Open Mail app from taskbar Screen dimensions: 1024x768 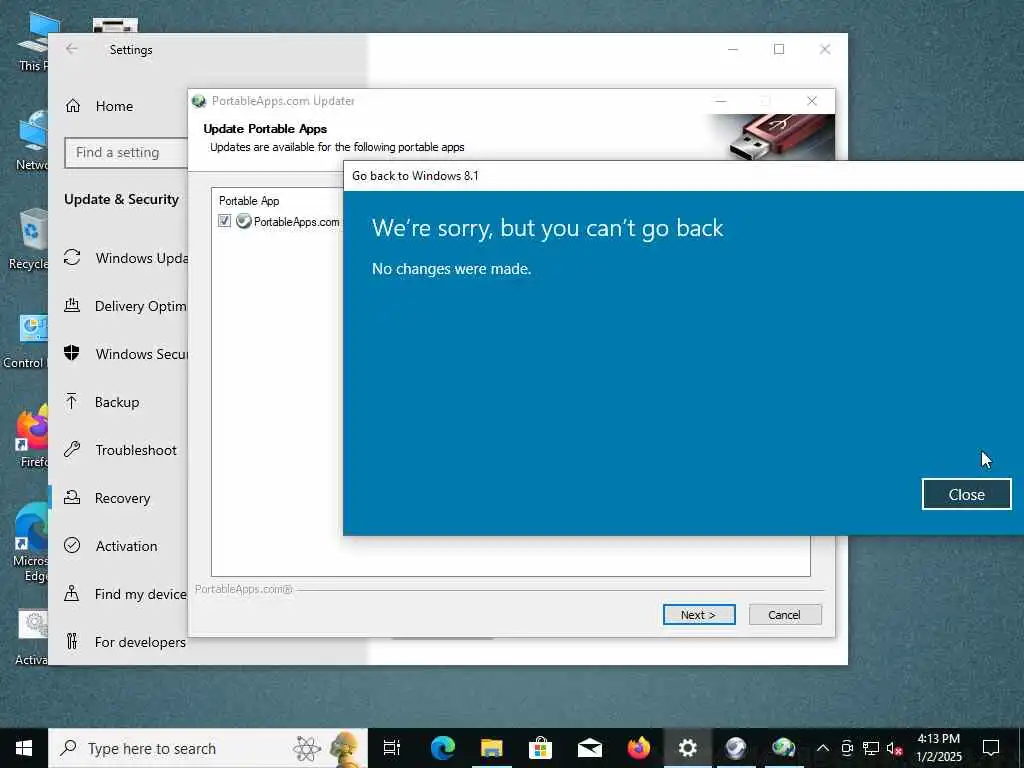tap(589, 748)
